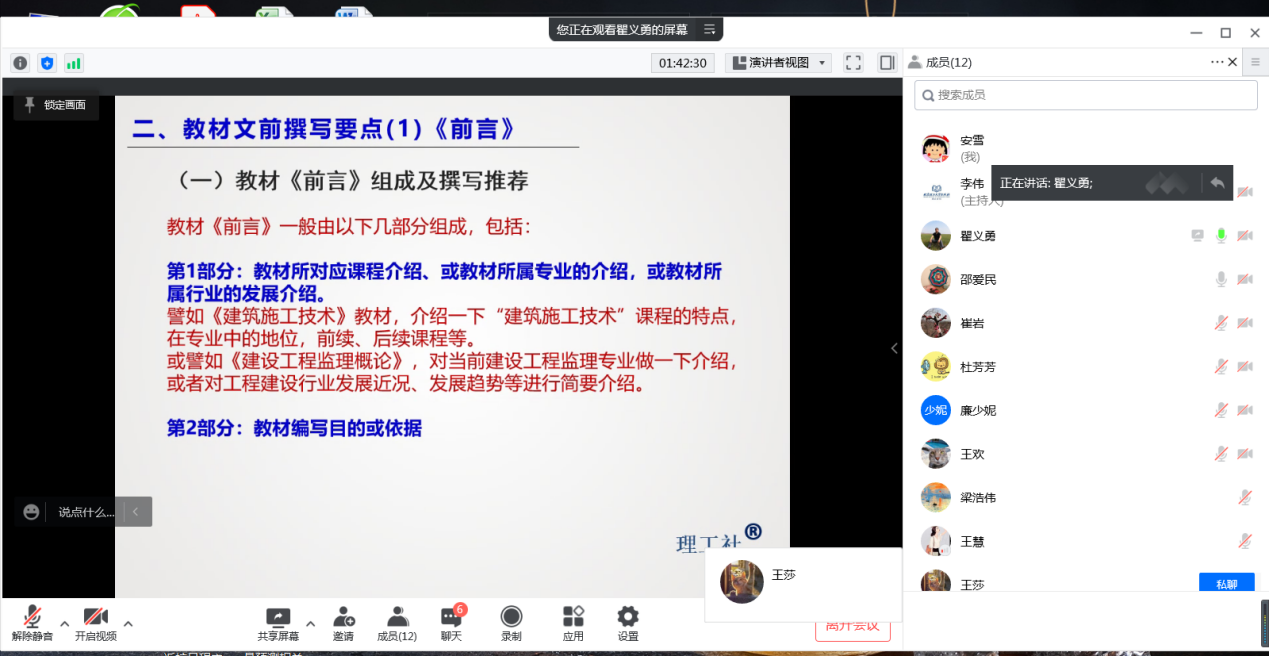Click the meeting info icon
This screenshot has height=656, width=1269.
20,63
